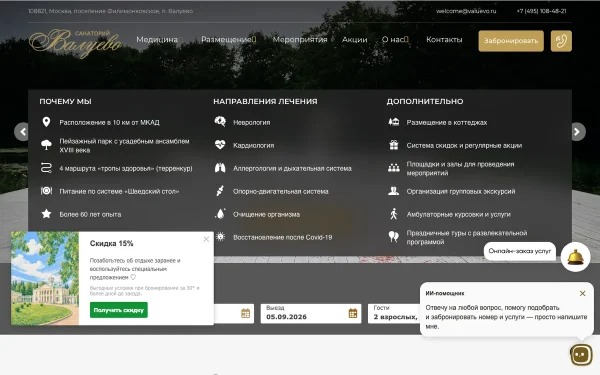This screenshot has width=600, height=375.
Task: Click the Неврология link
Action: (252, 122)
